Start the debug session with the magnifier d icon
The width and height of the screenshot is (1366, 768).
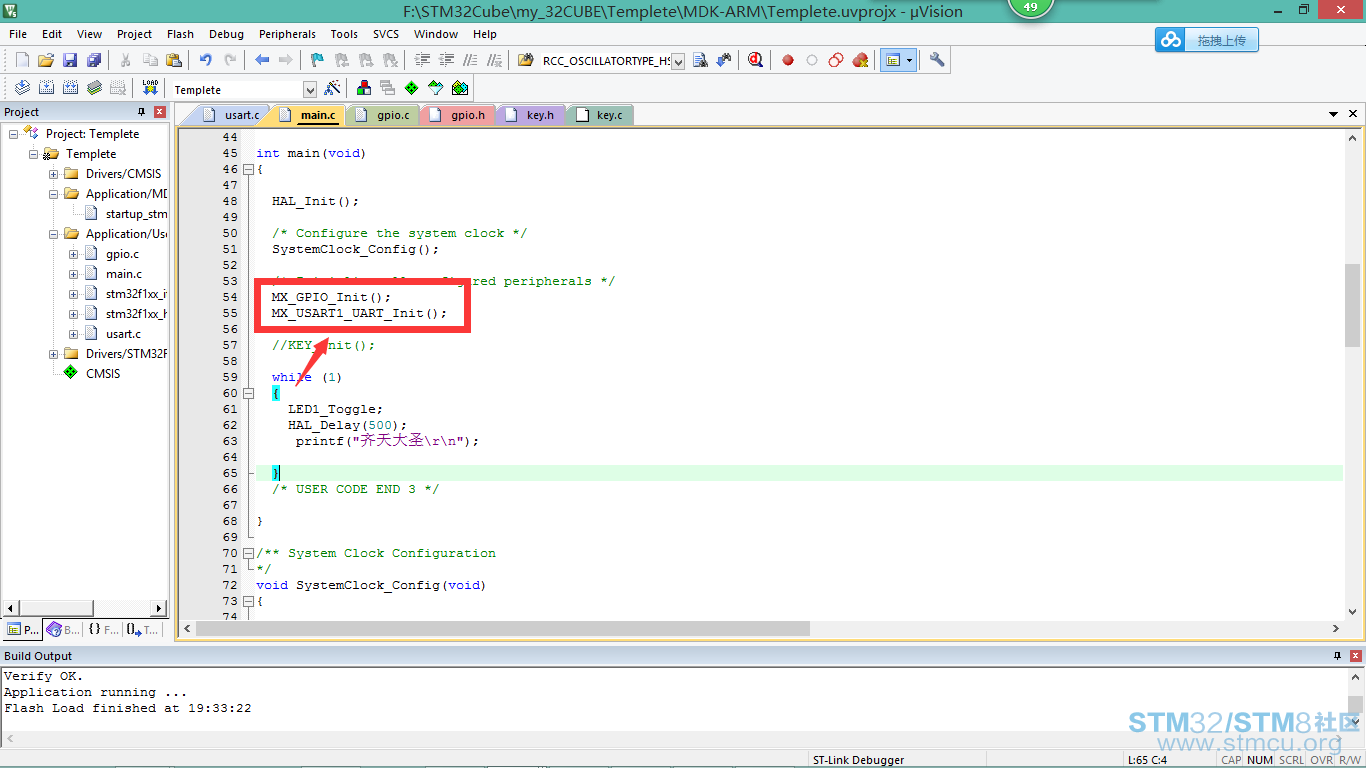(x=755, y=60)
